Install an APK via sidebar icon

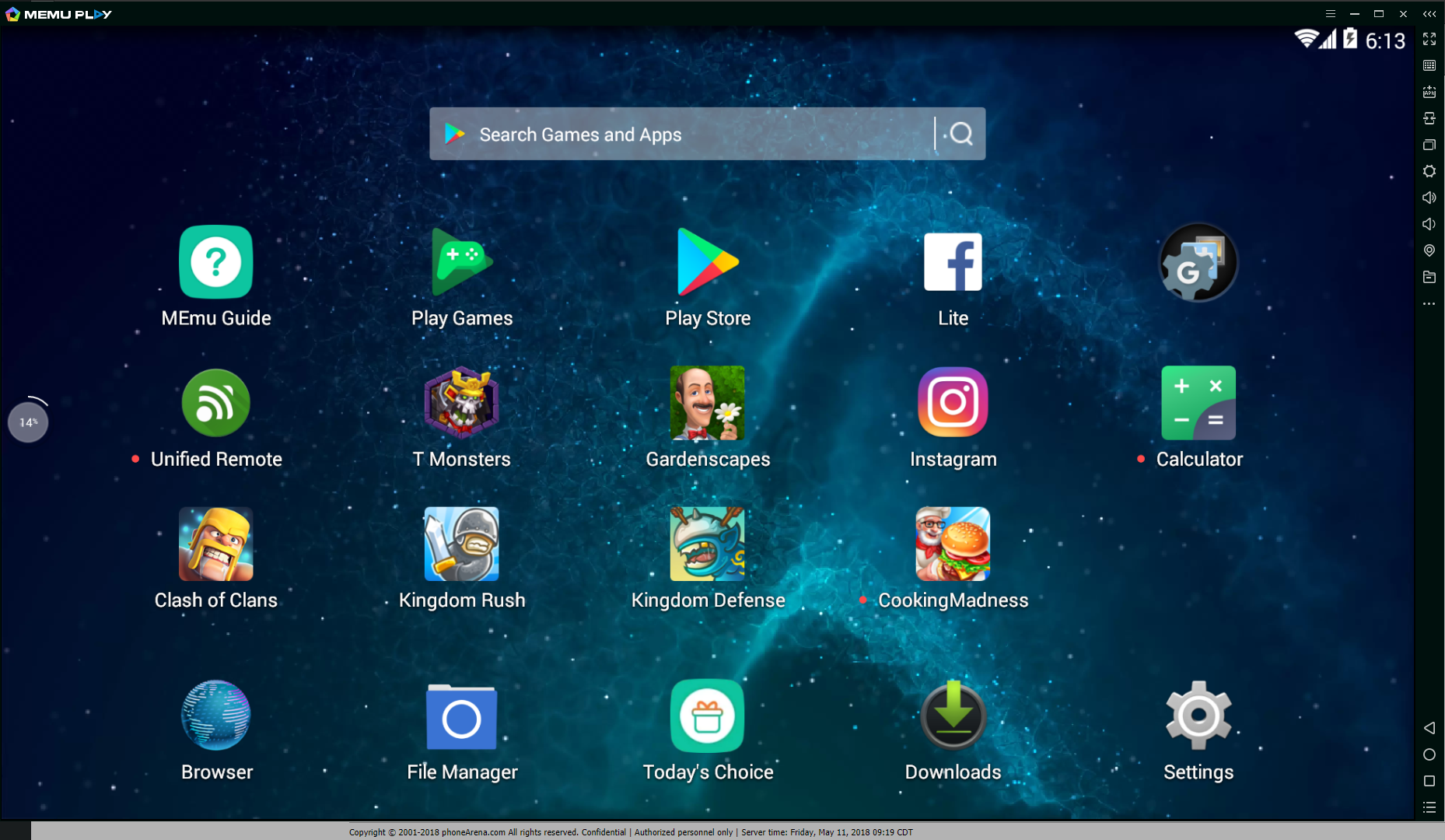point(1429,92)
